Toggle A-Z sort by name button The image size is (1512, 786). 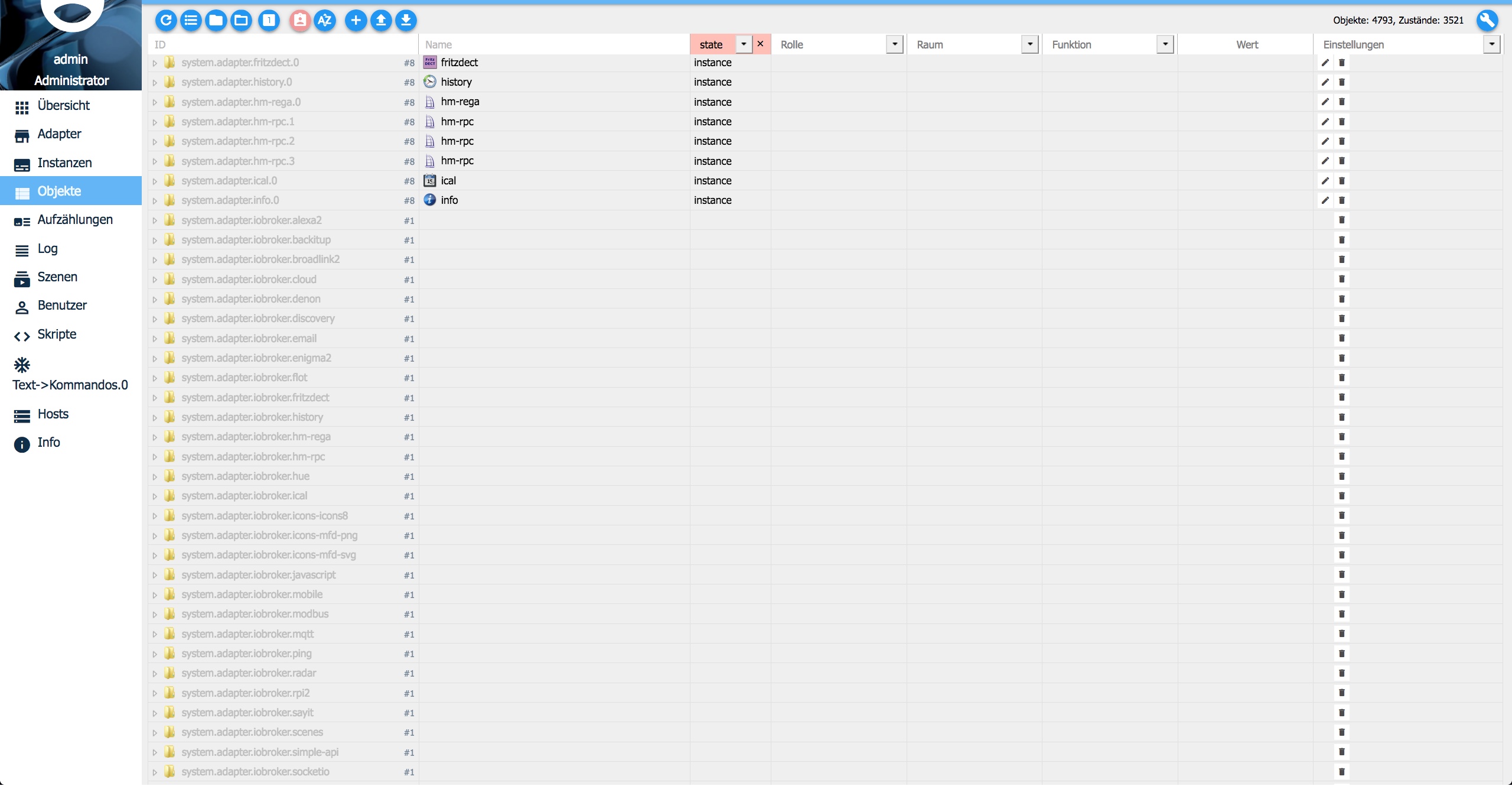(325, 21)
